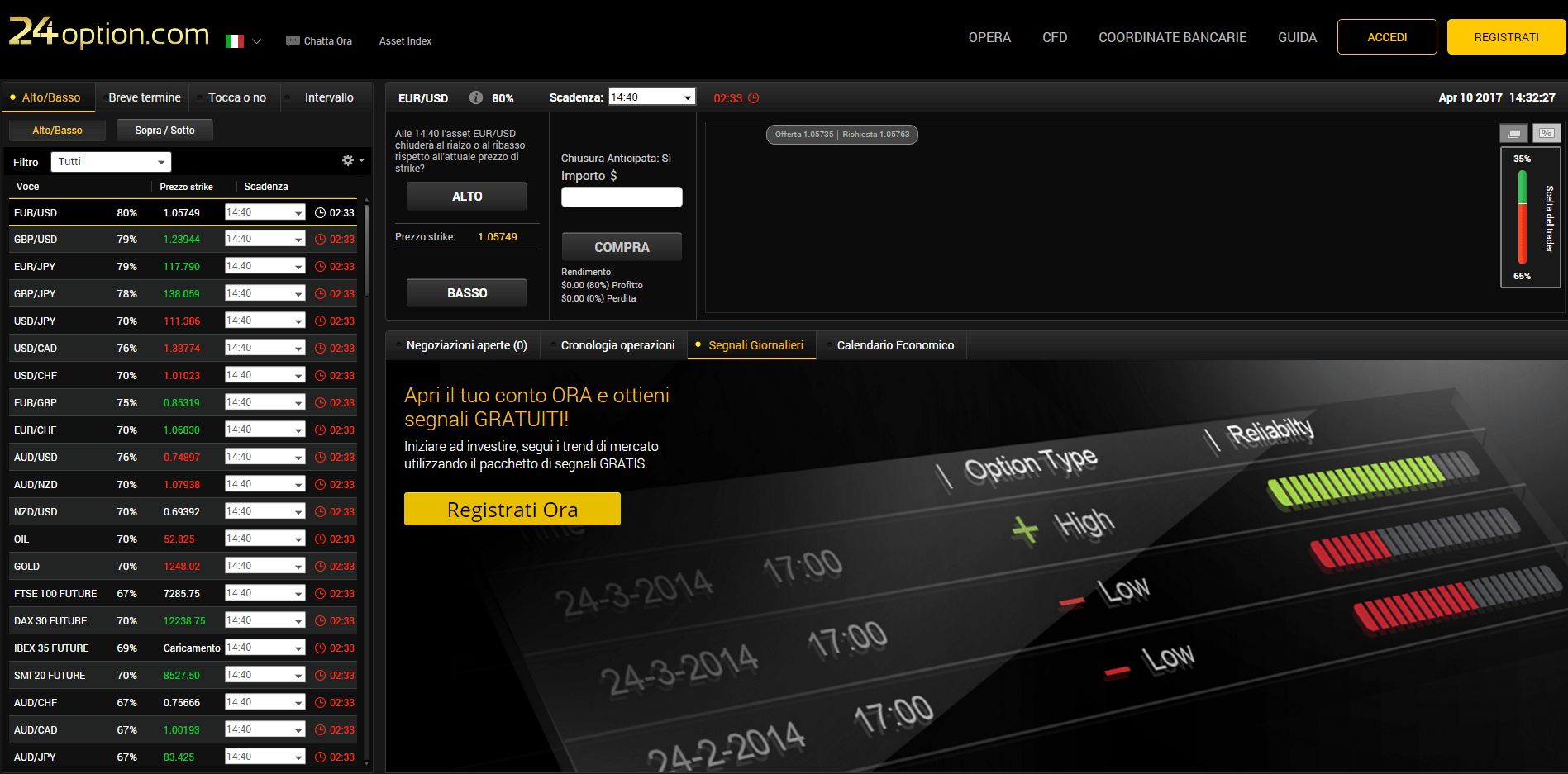Click the clock icon in GBP/JPY row
This screenshot has width=1568, height=774.
(321, 294)
